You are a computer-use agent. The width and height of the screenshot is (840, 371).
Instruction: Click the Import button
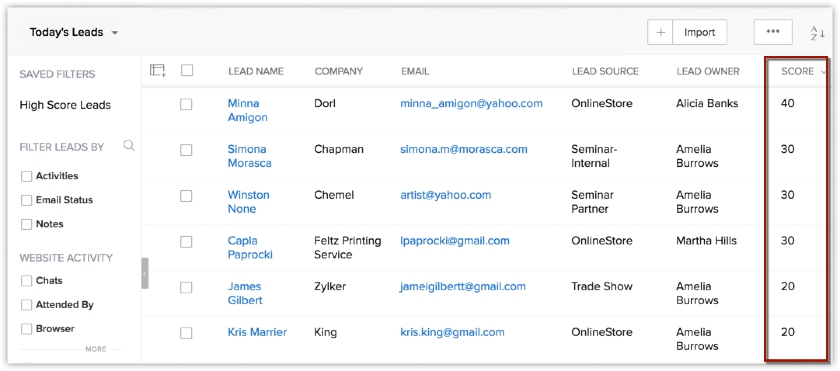[x=700, y=32]
